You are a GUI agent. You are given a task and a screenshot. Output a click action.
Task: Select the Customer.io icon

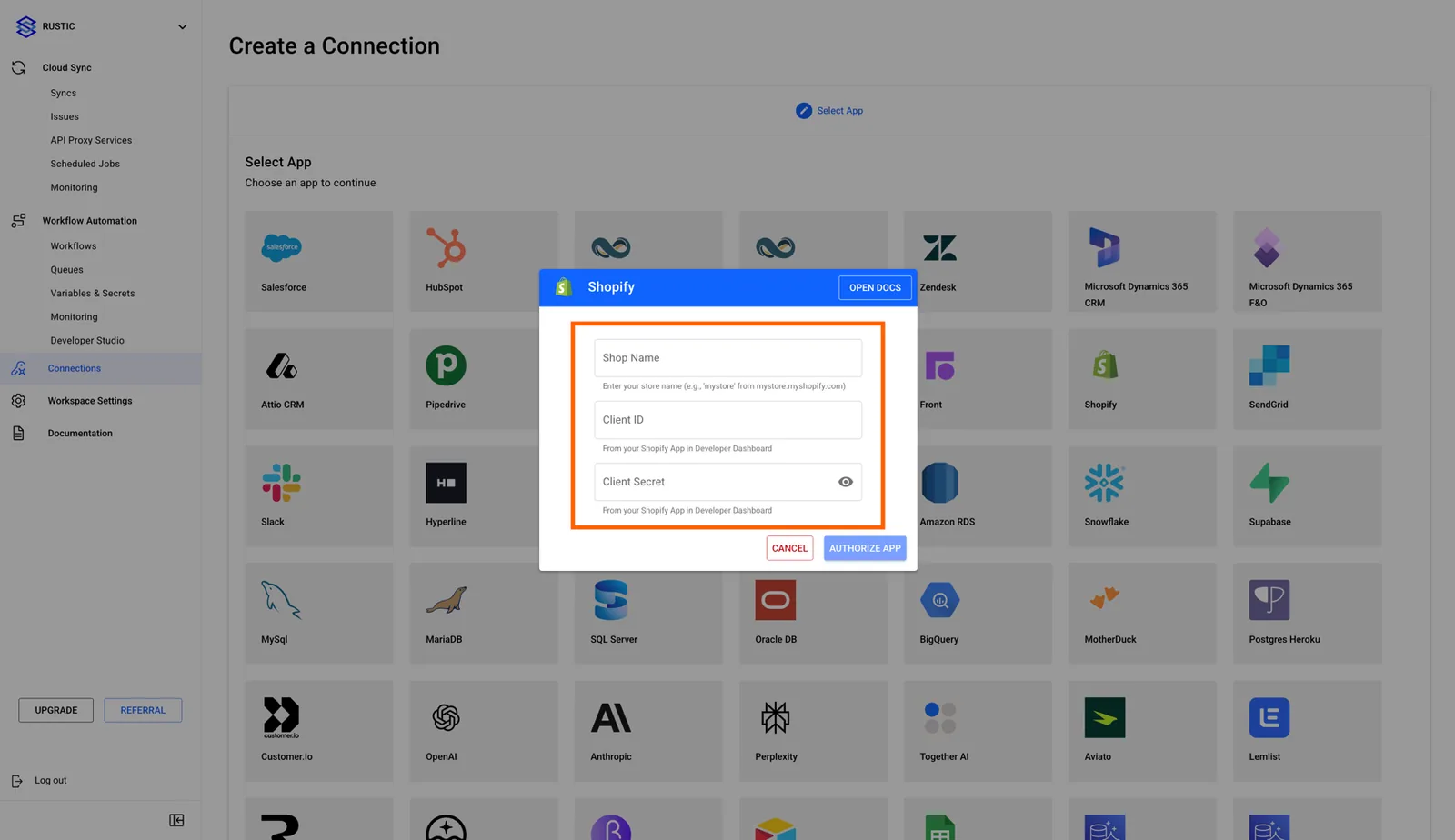(x=281, y=717)
